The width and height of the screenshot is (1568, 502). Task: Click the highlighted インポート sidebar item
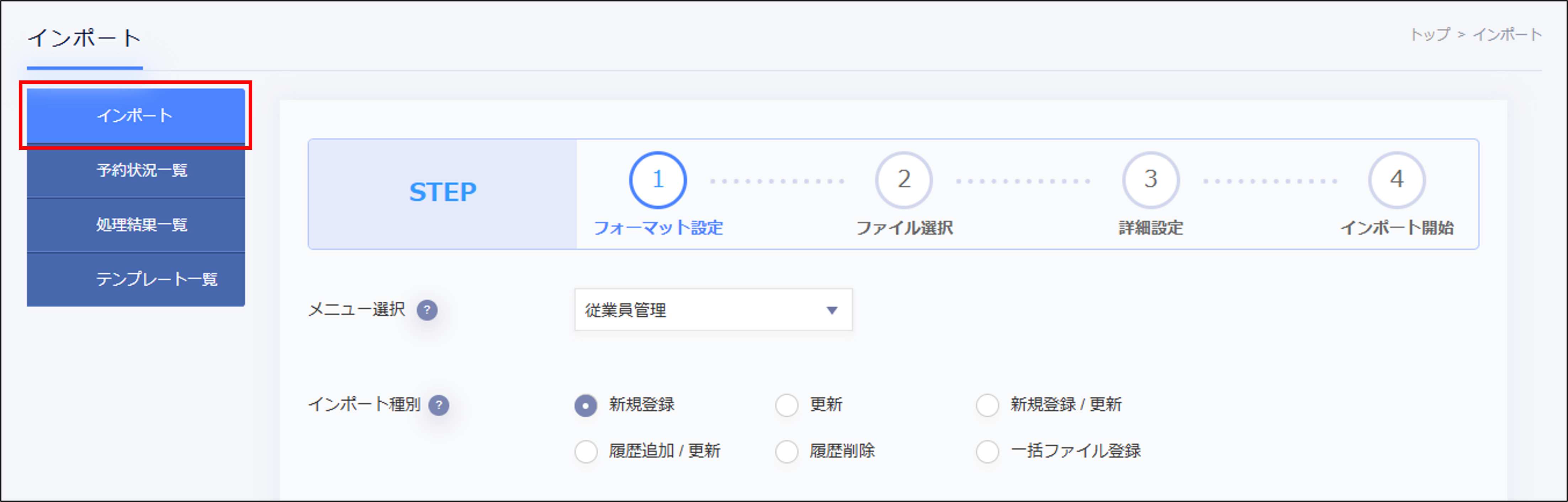(x=135, y=116)
